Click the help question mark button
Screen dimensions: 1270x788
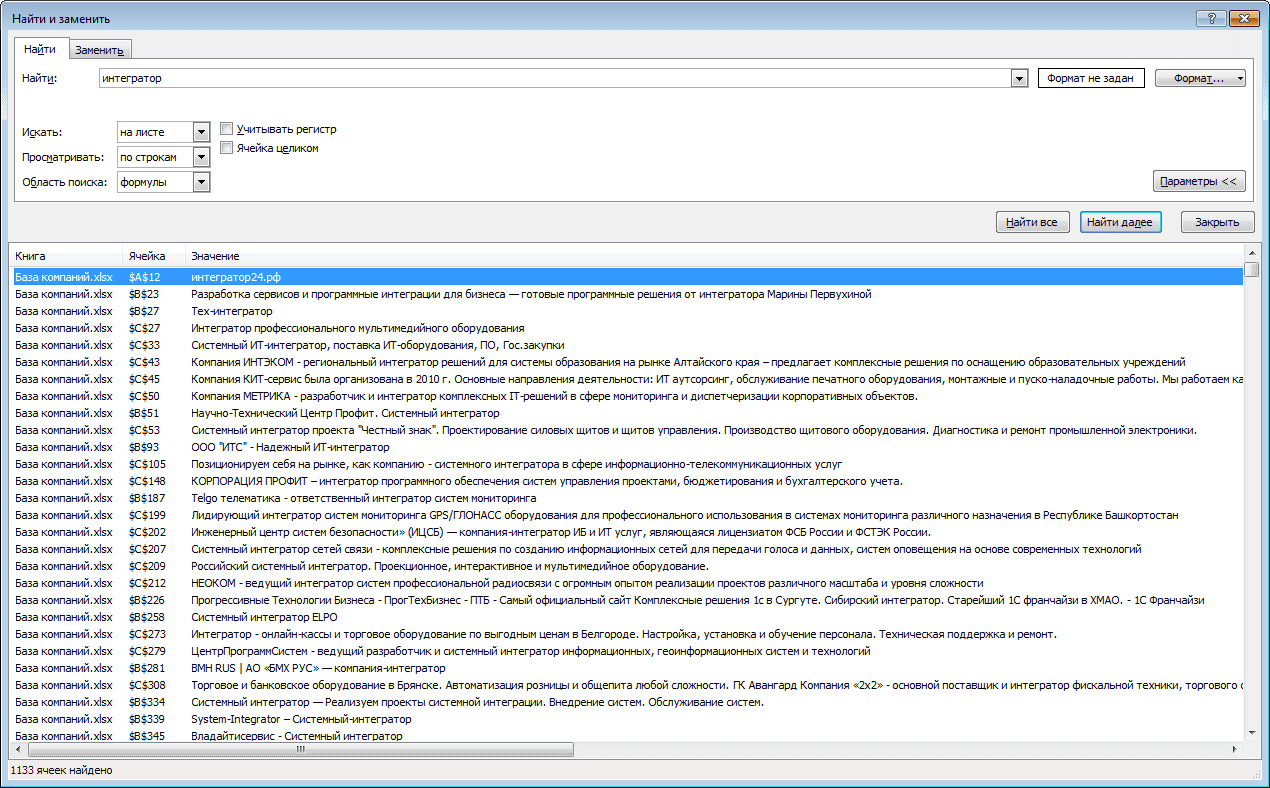click(1211, 18)
